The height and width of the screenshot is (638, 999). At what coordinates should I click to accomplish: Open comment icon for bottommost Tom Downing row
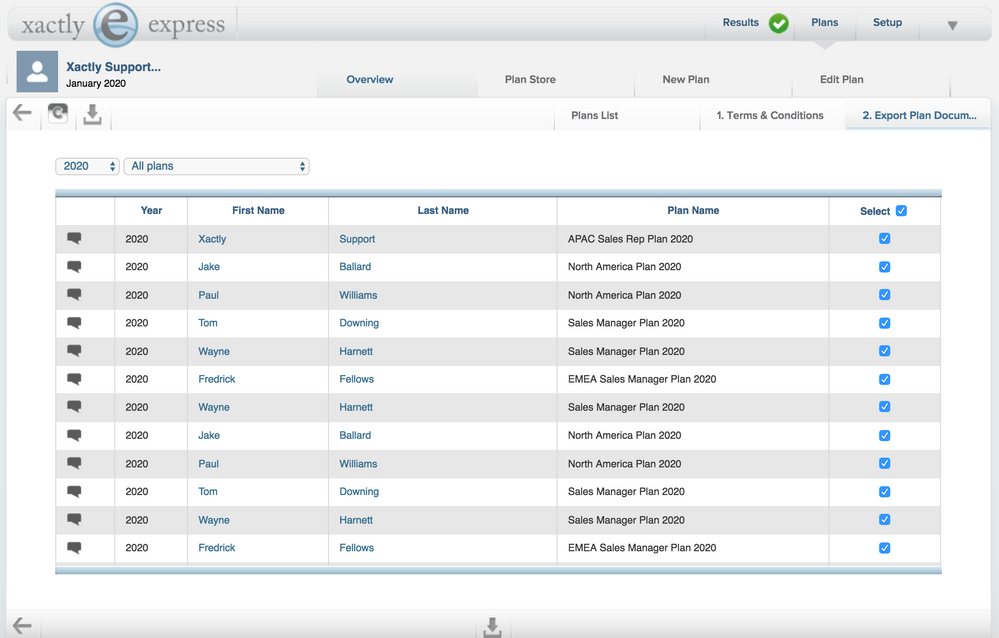pos(74,491)
